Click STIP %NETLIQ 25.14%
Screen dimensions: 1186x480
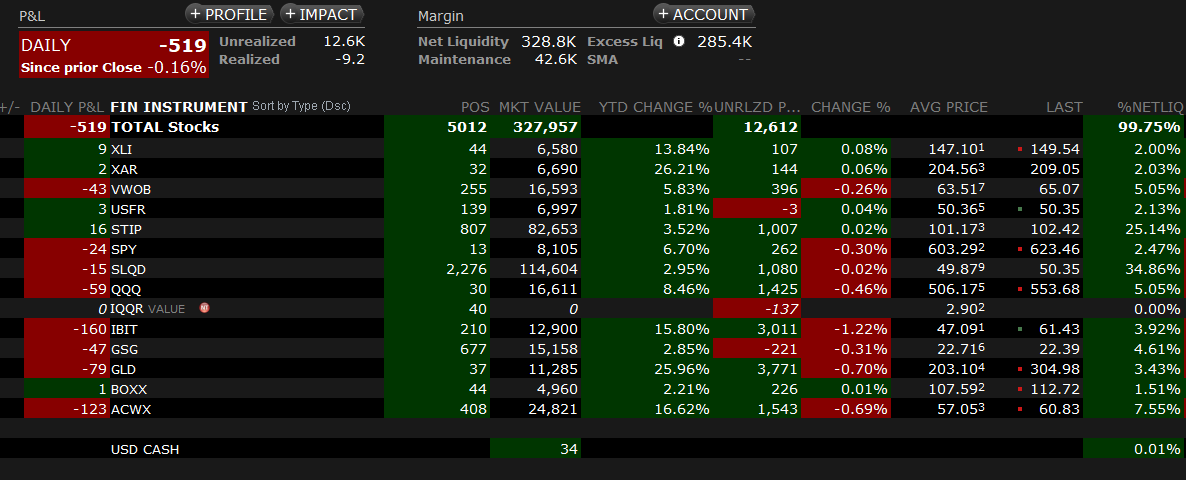point(1153,229)
